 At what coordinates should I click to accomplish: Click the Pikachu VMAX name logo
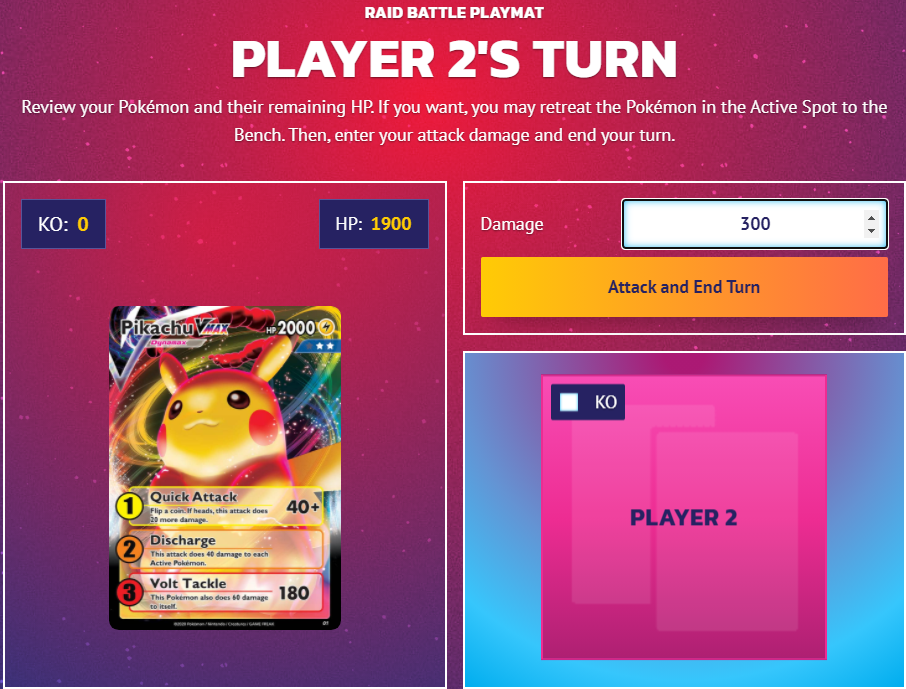(174, 329)
